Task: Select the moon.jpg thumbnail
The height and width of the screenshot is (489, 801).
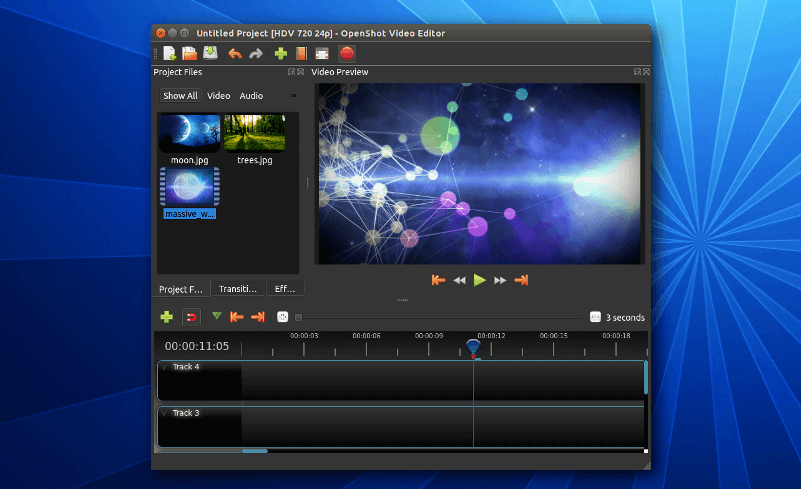Action: tap(190, 133)
